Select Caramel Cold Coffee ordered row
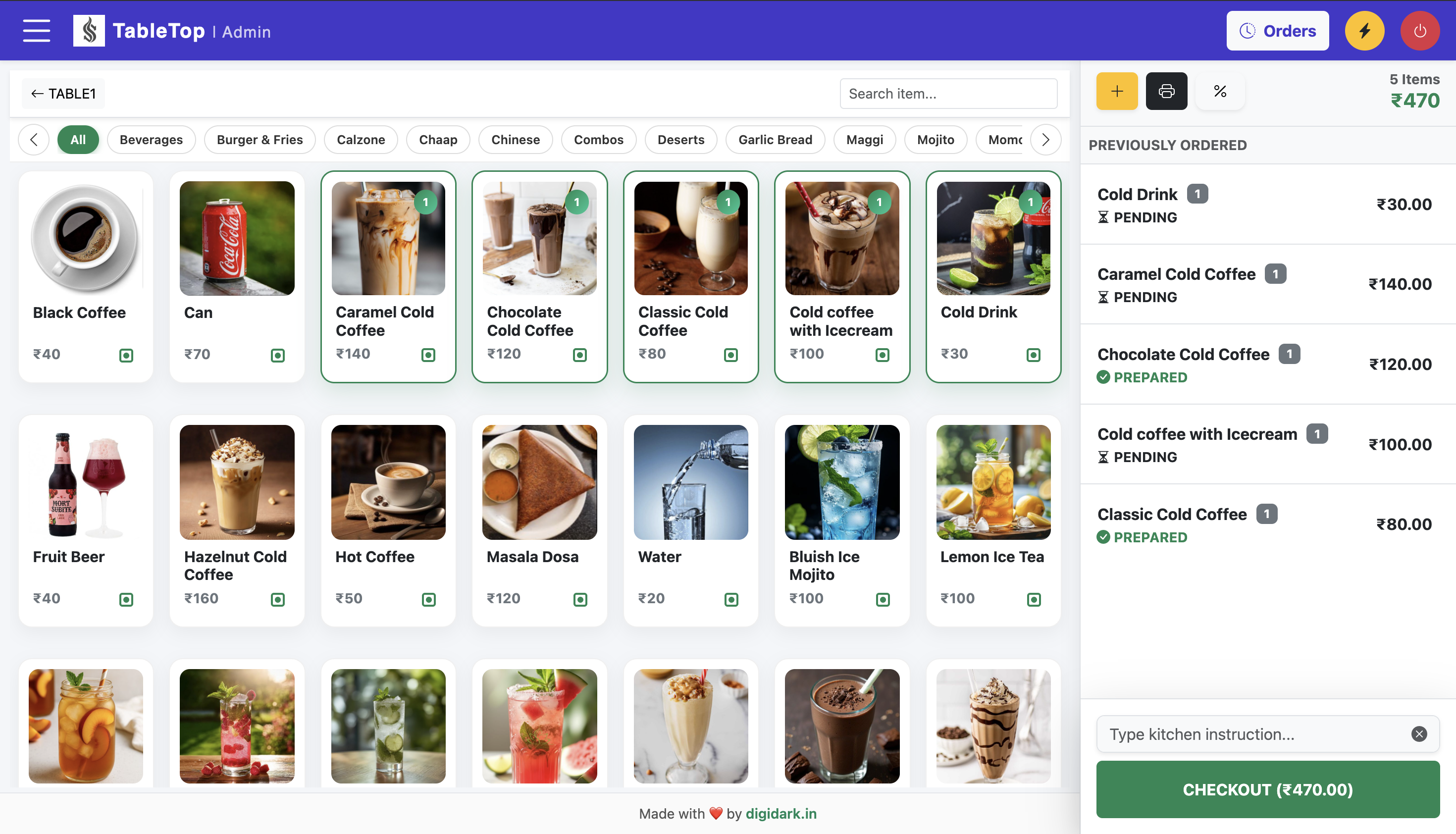This screenshot has height=834, width=1456. 1267,285
